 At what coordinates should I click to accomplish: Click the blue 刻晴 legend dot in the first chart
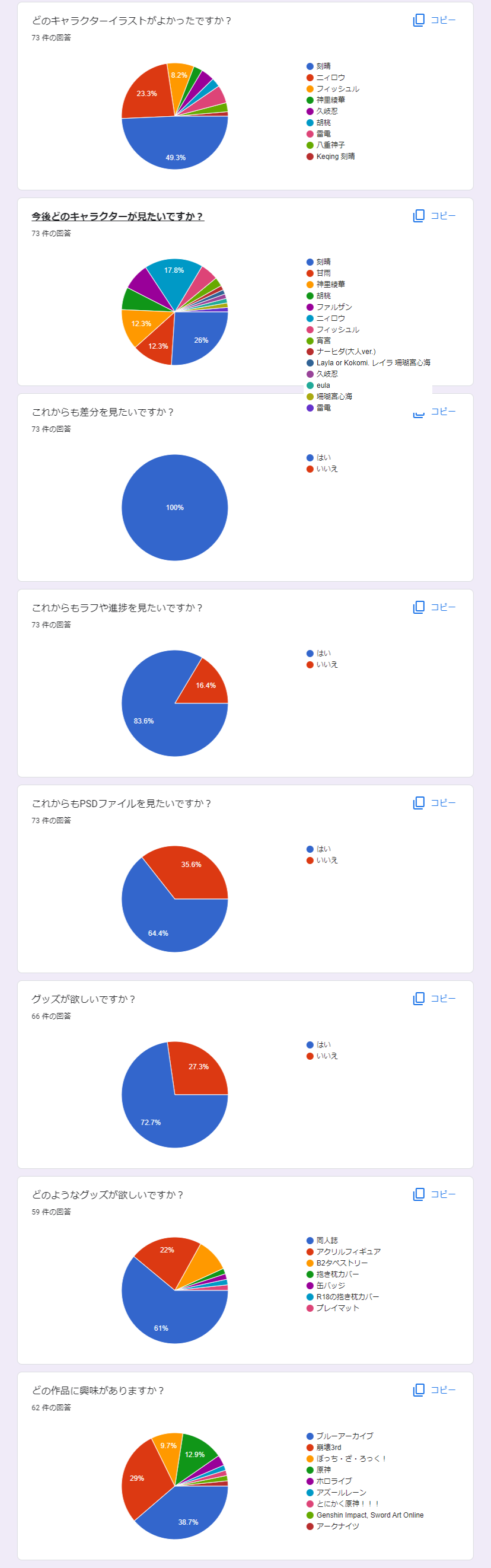click(310, 66)
